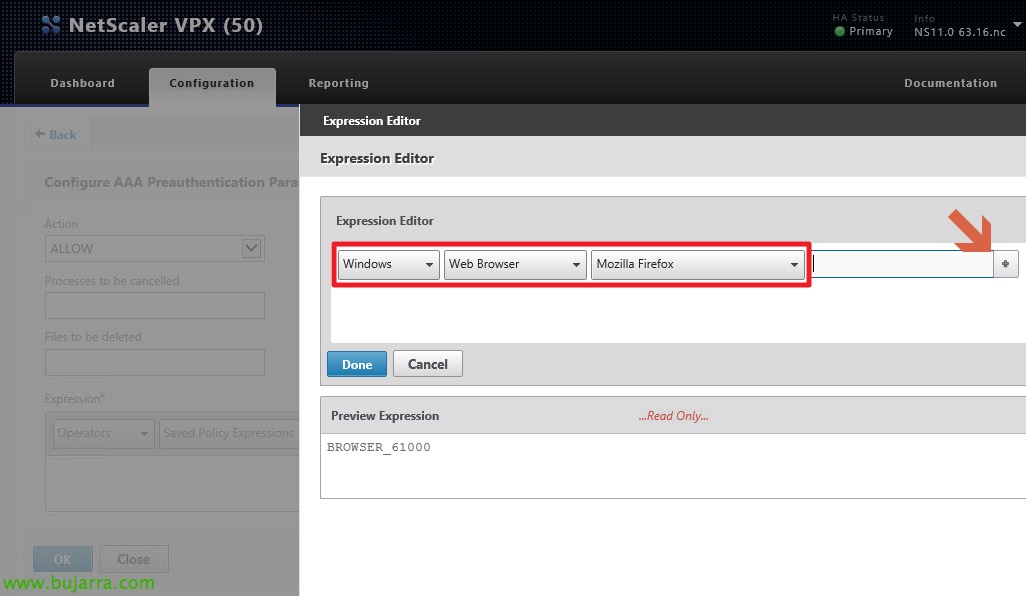This screenshot has height=596, width=1026.
Task: Click the plus button beside the expression input
Action: click(x=1006, y=264)
